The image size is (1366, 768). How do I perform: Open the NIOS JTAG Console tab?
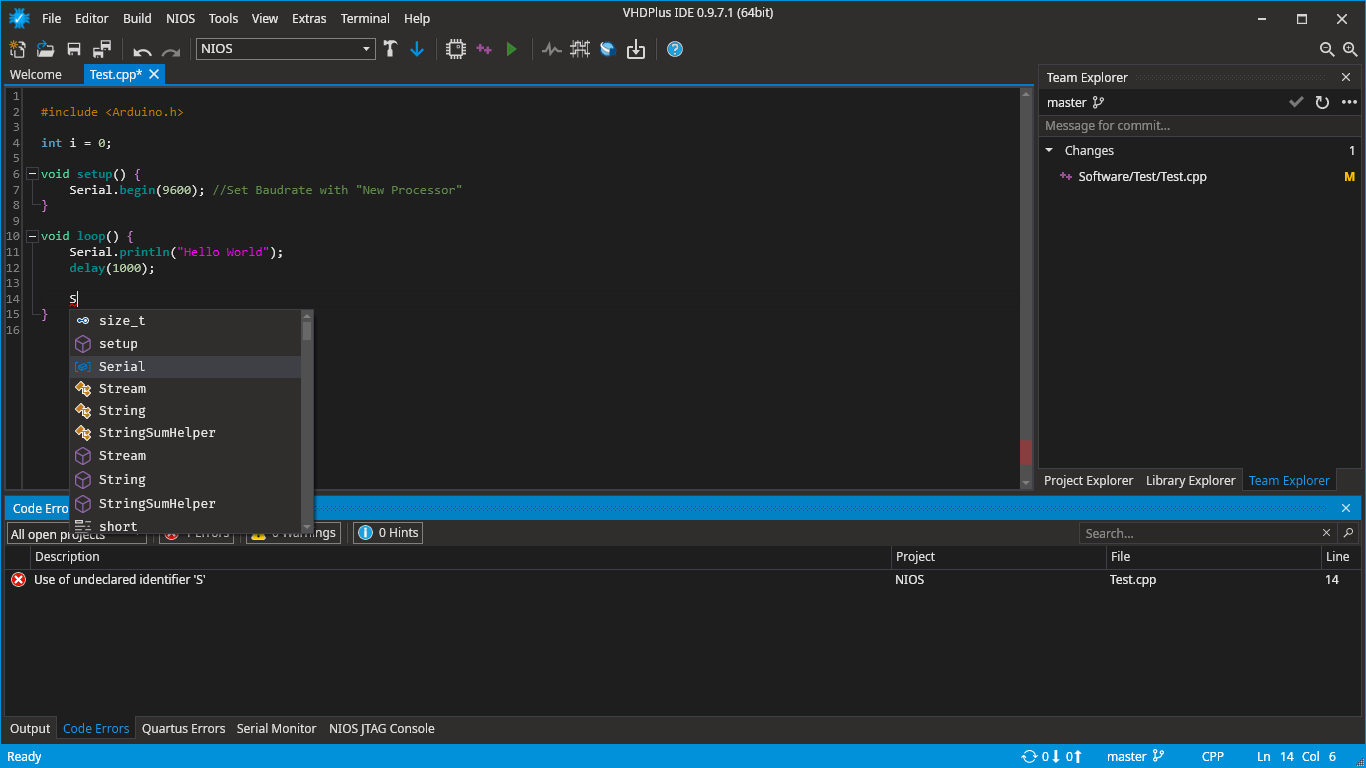382,728
